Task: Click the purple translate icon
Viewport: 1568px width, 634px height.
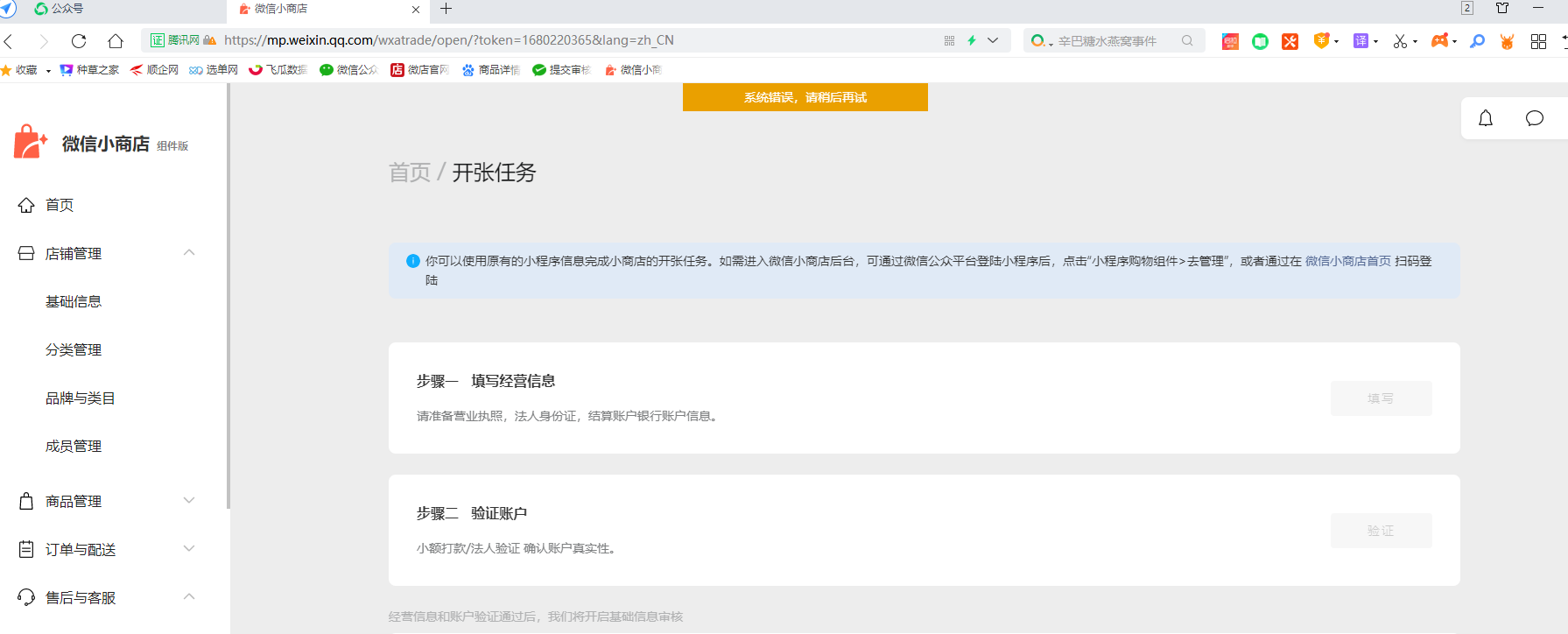Action: point(1361,41)
